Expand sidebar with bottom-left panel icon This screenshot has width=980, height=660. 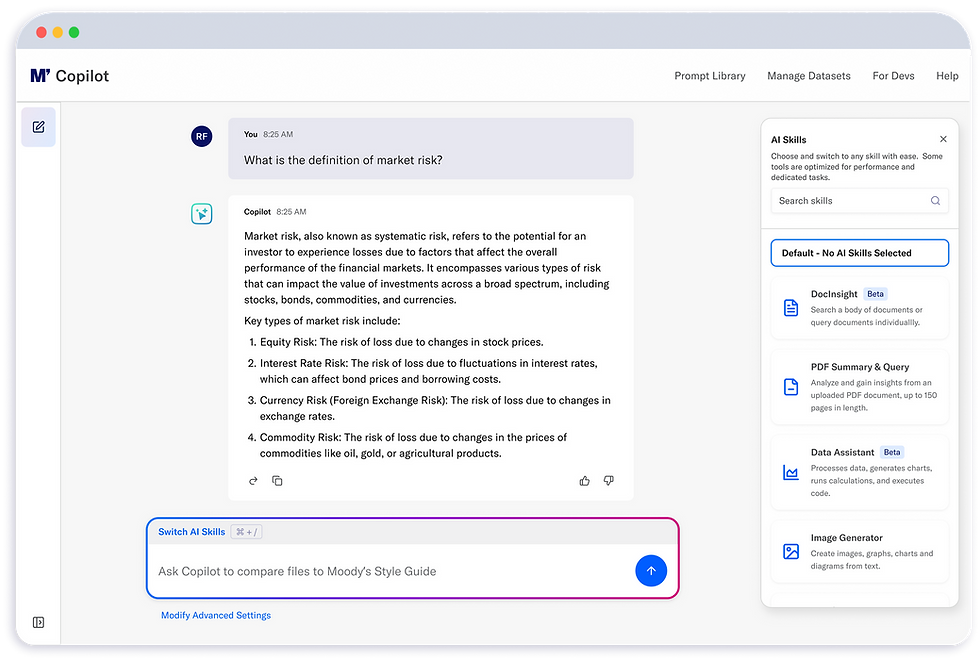tap(39, 622)
